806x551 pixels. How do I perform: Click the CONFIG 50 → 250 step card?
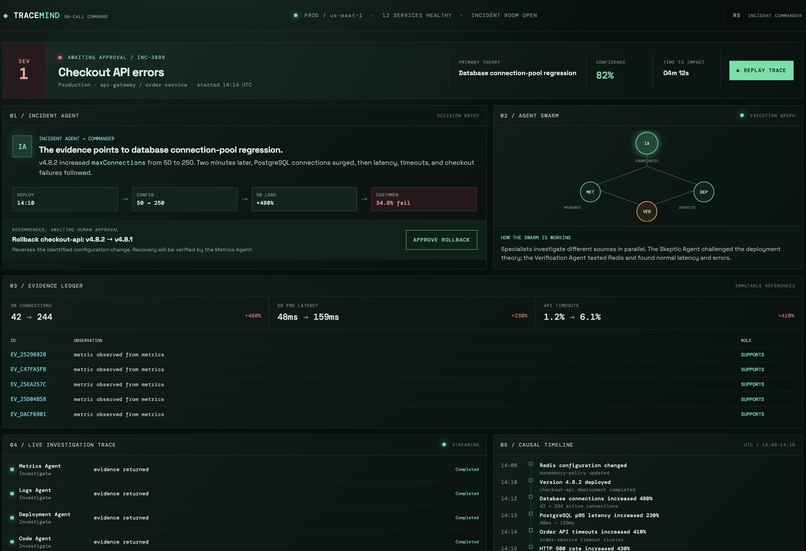pyautogui.click(x=185, y=199)
